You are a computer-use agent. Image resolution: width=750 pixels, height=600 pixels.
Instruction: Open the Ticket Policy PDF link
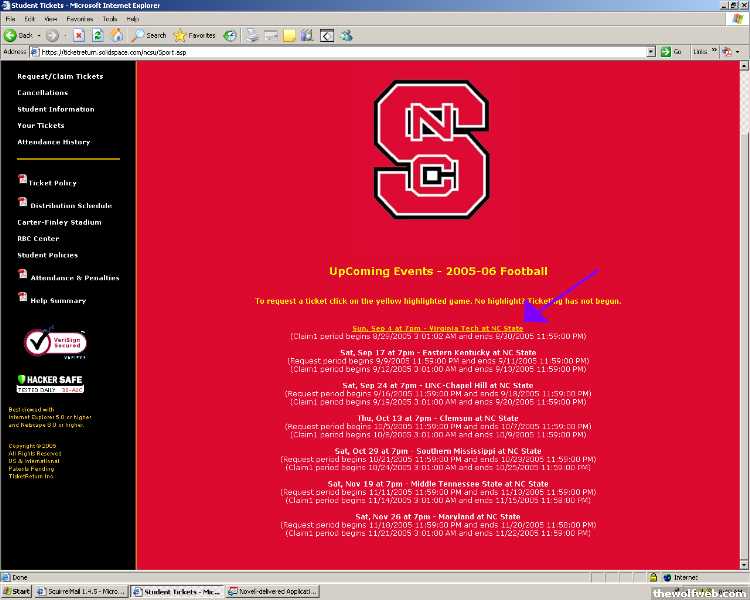point(52,183)
